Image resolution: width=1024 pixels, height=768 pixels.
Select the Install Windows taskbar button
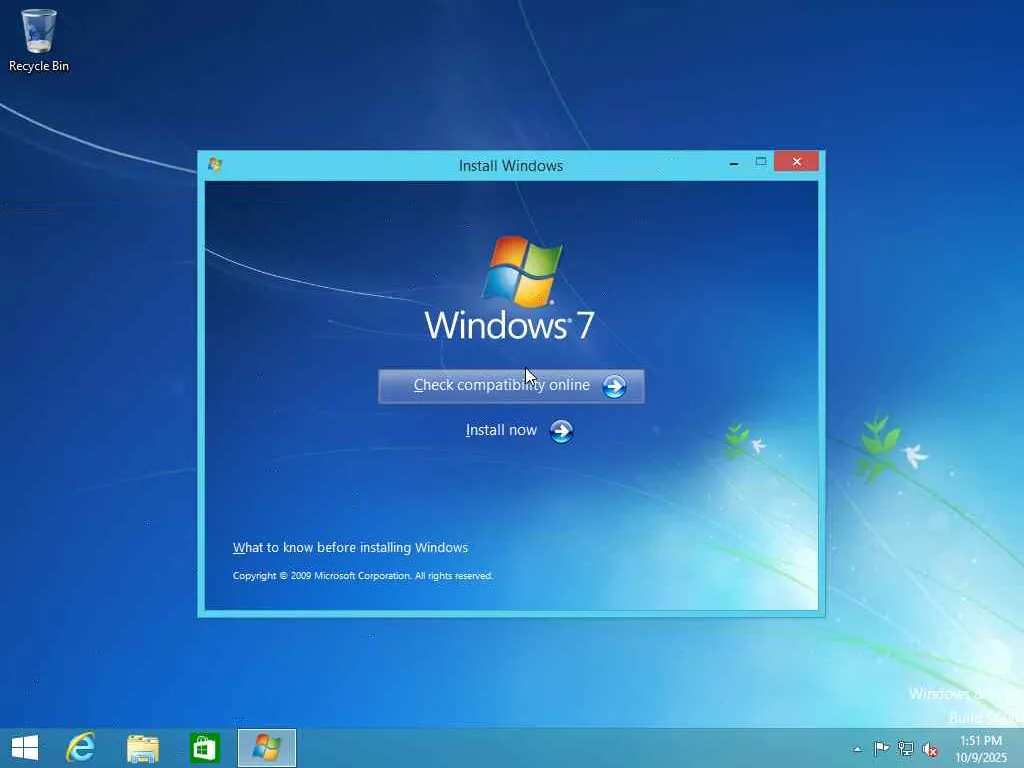(x=266, y=748)
